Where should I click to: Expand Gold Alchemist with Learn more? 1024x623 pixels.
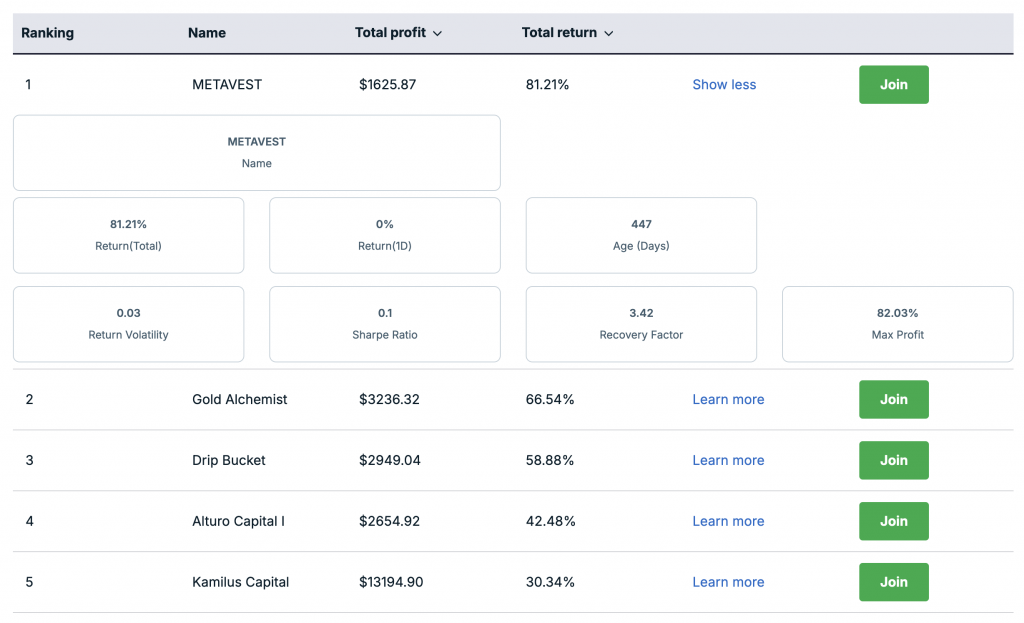(x=728, y=399)
